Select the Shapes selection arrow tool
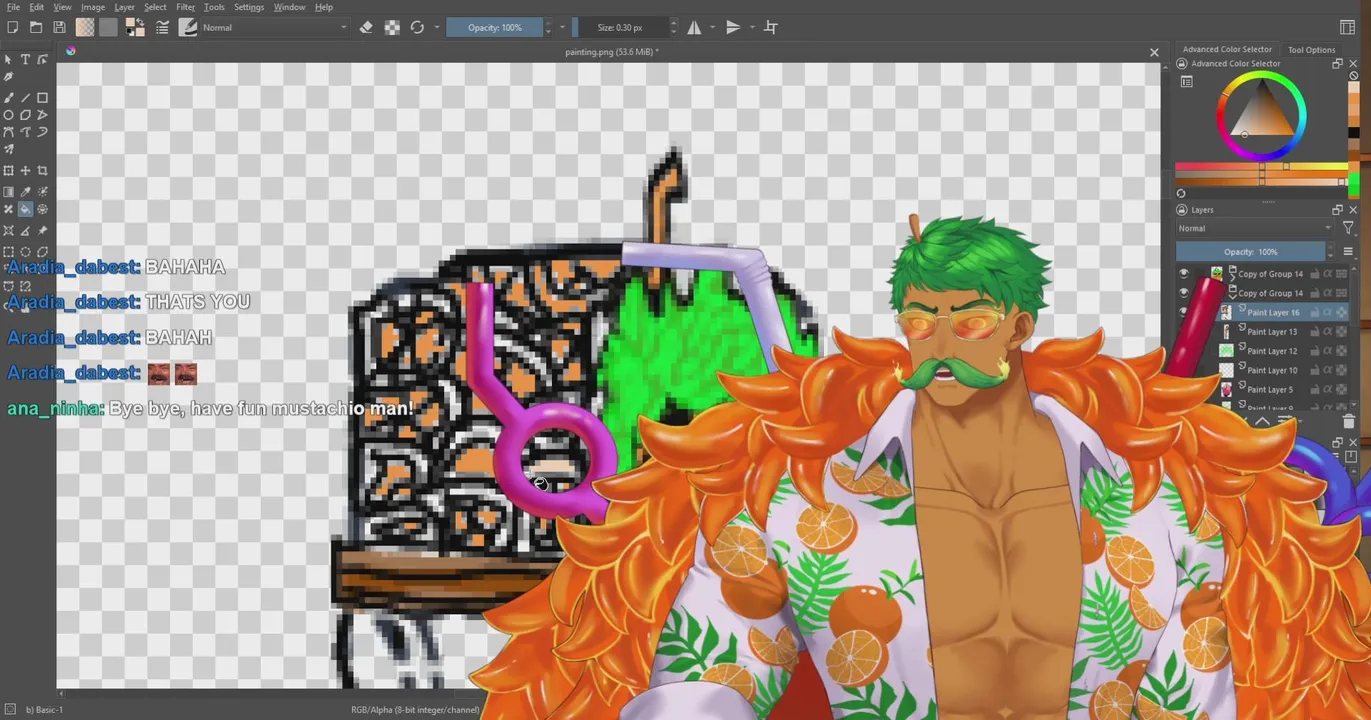 tap(8, 60)
